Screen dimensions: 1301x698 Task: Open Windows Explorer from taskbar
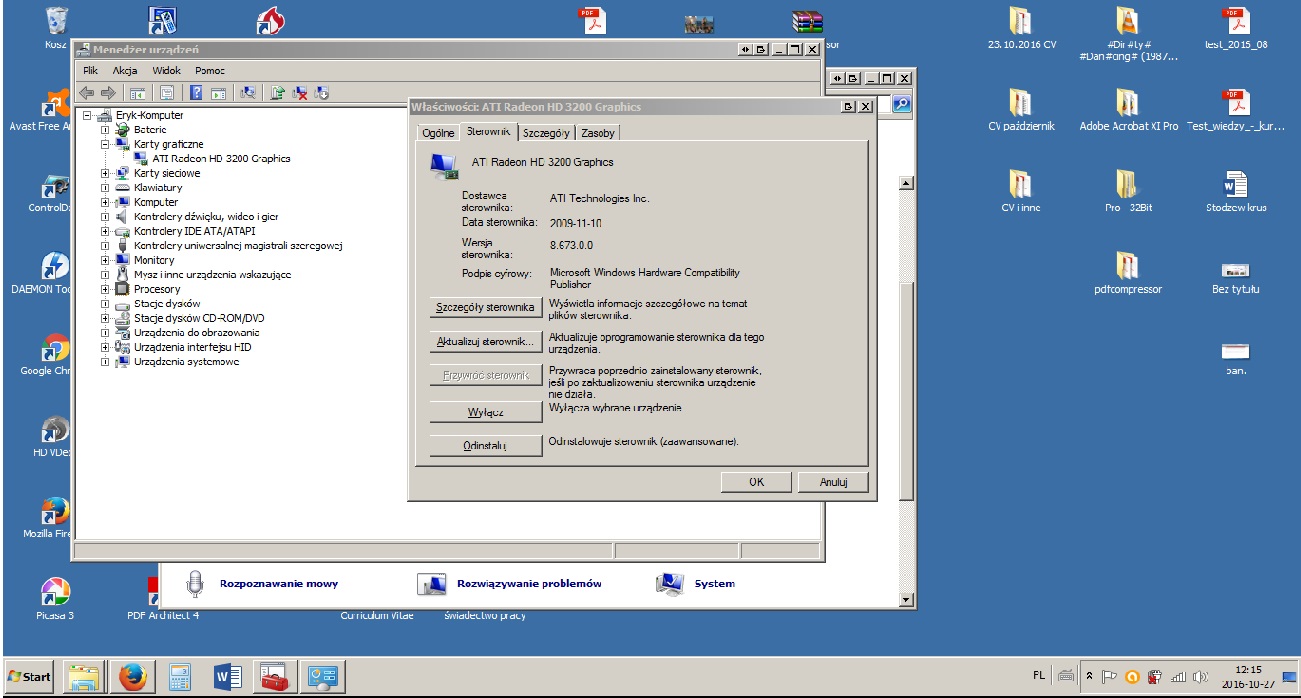[85, 677]
